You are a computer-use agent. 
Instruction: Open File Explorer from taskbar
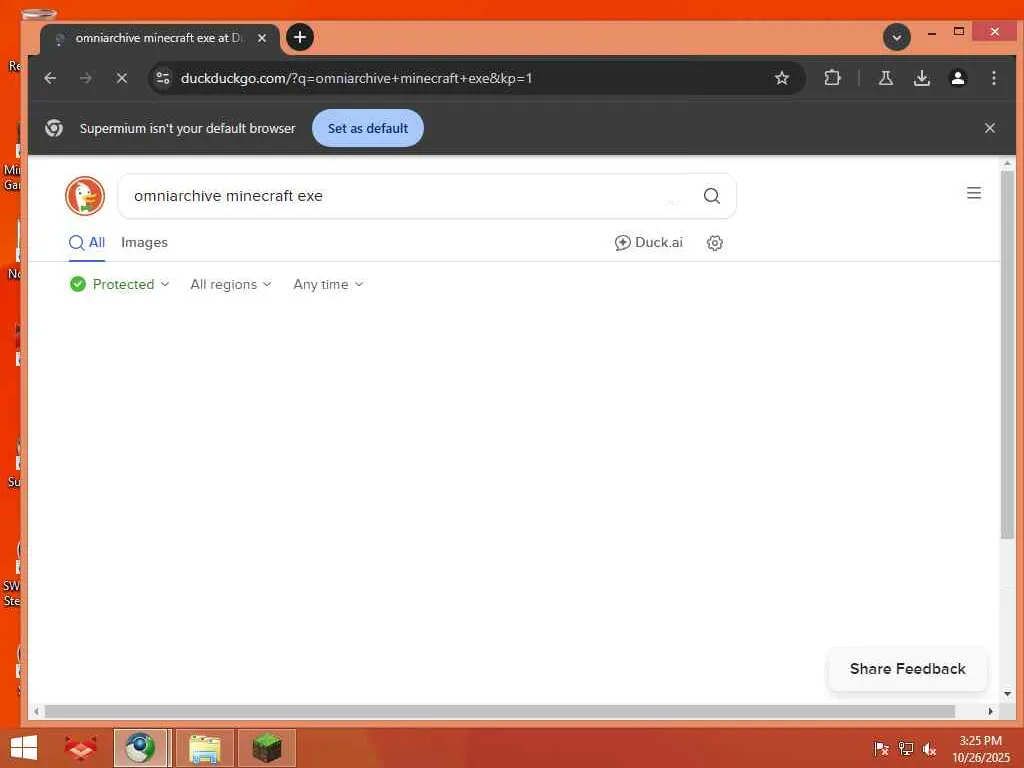204,748
